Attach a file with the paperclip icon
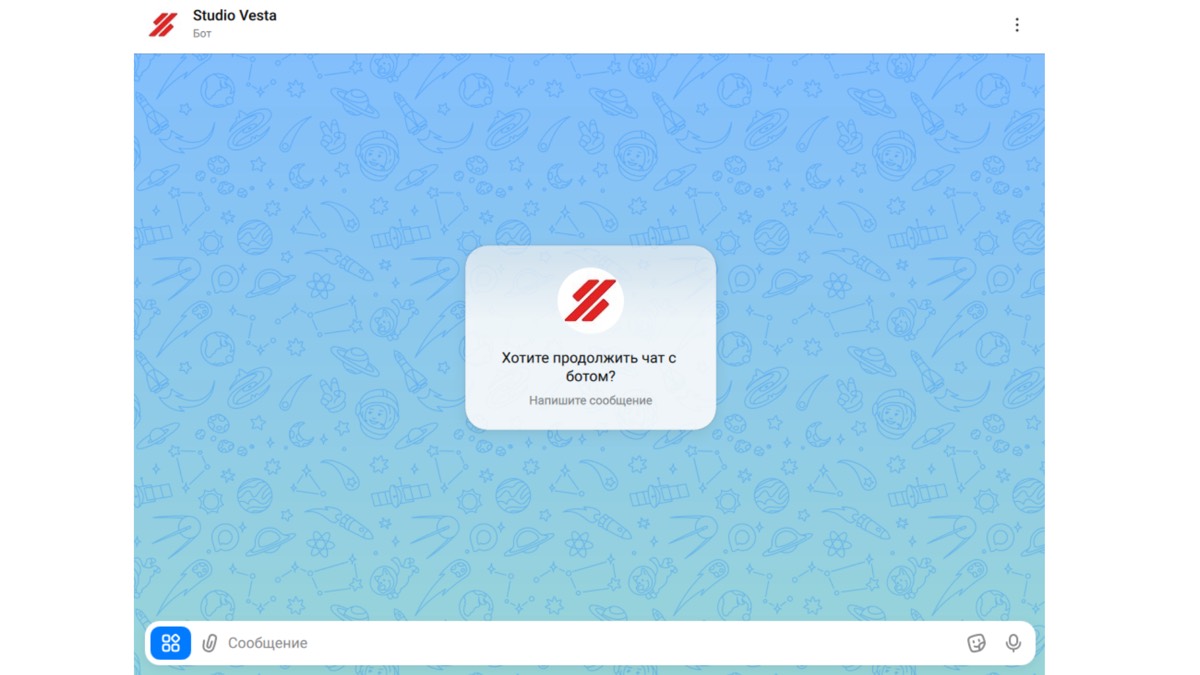Screen dimensions: 1200x675 point(209,643)
